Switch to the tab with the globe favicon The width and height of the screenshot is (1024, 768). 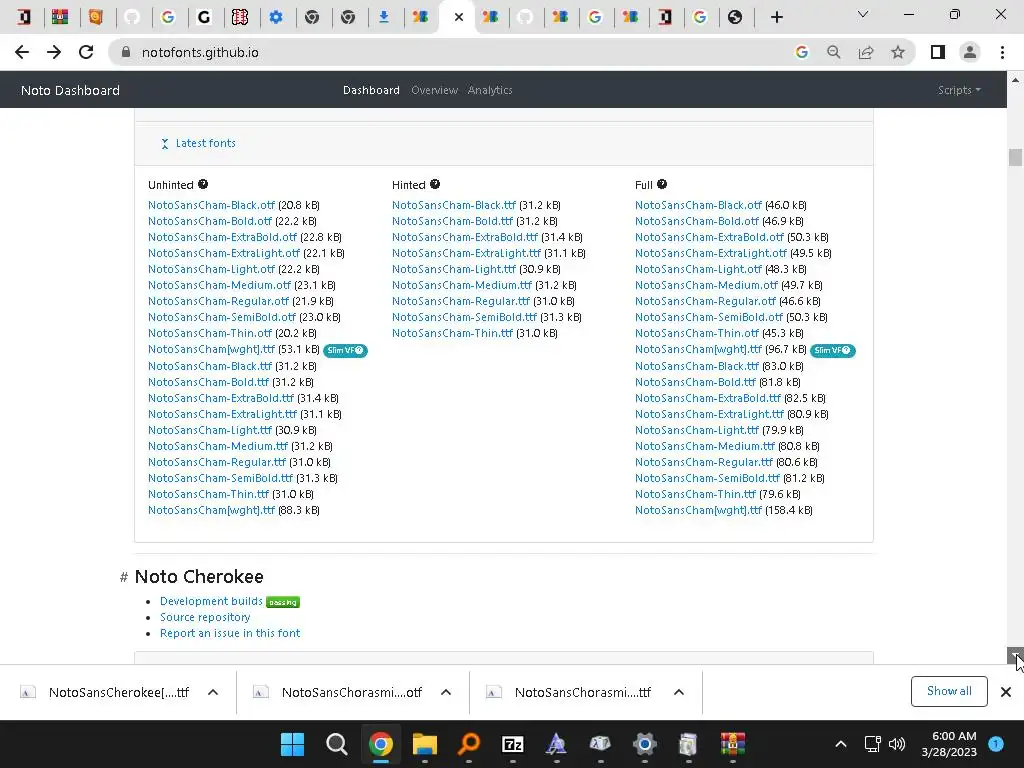[735, 17]
